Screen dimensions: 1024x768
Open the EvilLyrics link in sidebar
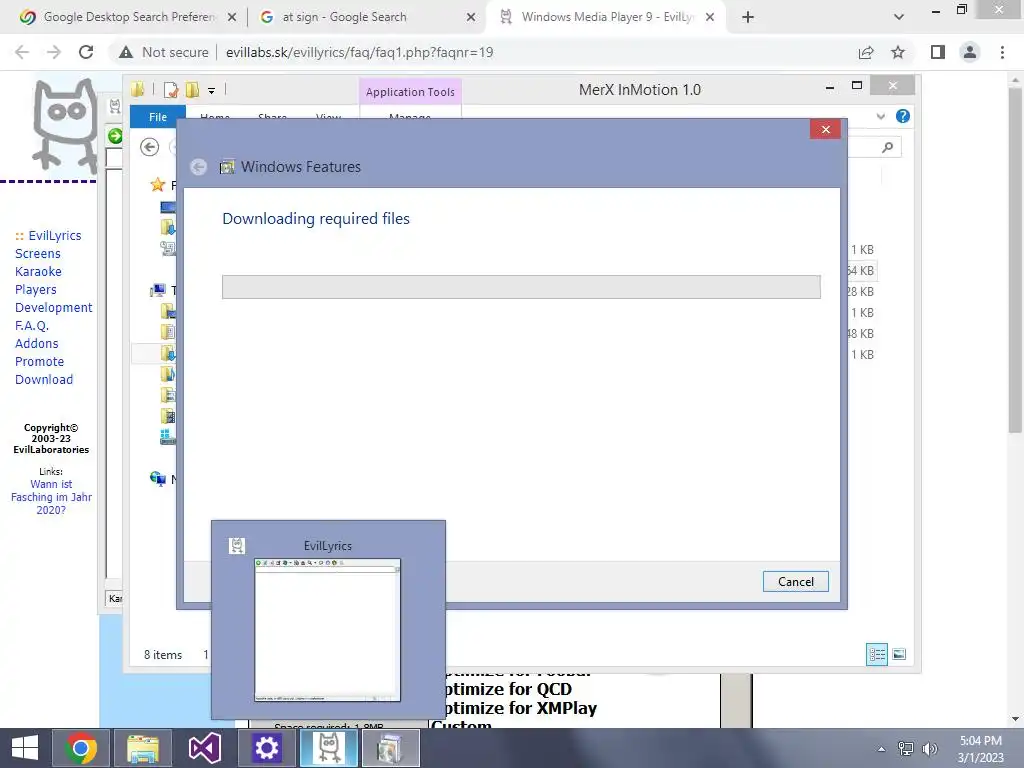coord(55,235)
